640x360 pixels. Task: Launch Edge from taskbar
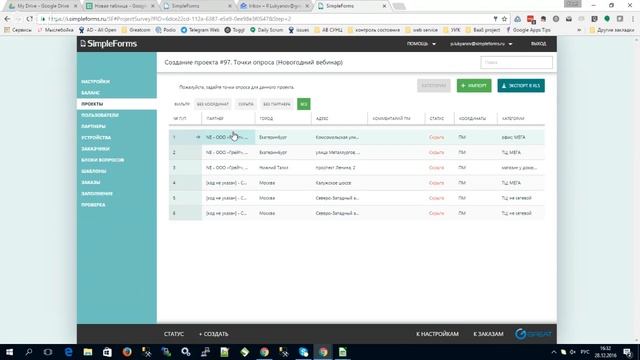[x=68, y=352]
